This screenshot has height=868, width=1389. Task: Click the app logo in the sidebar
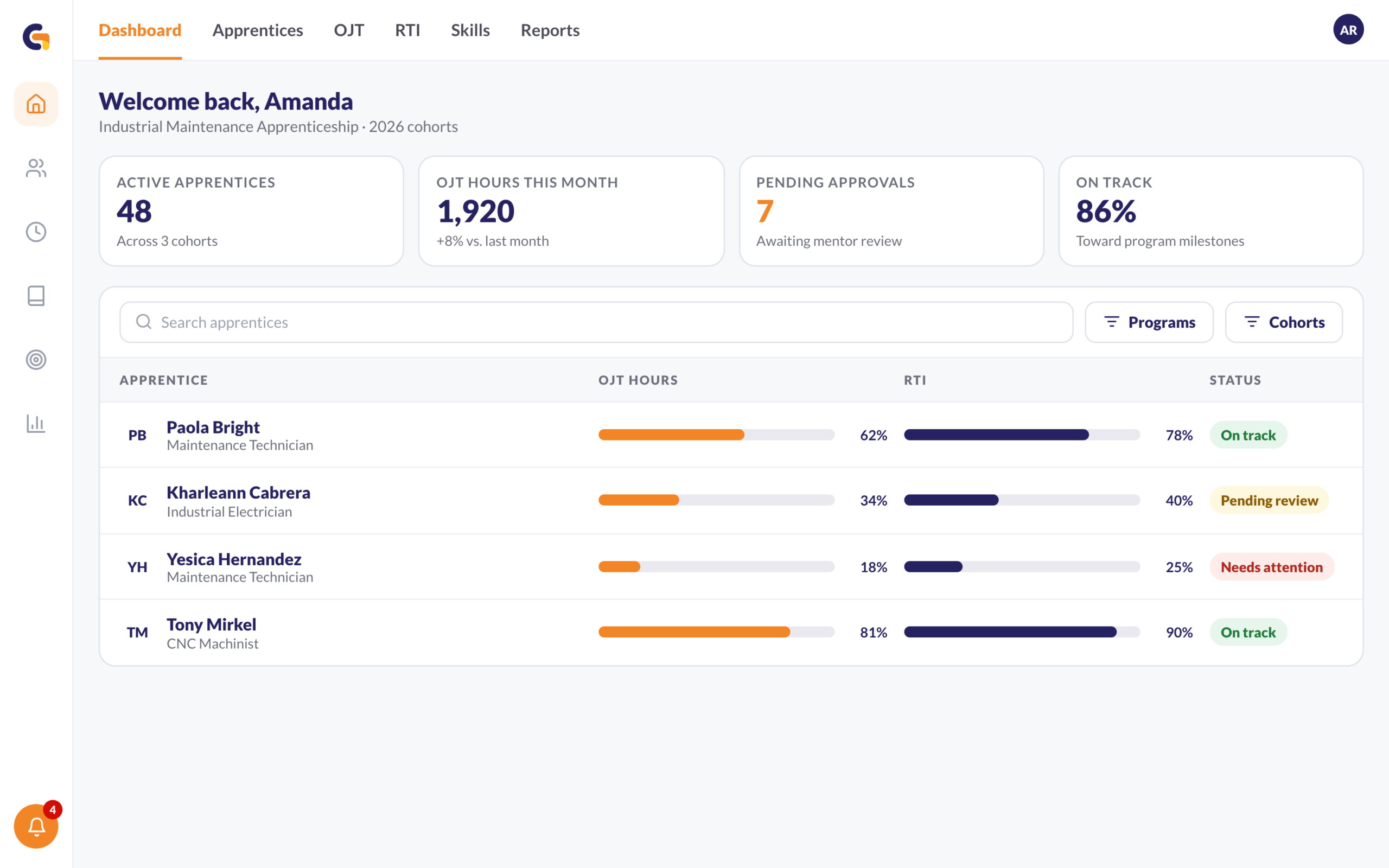tap(36, 37)
